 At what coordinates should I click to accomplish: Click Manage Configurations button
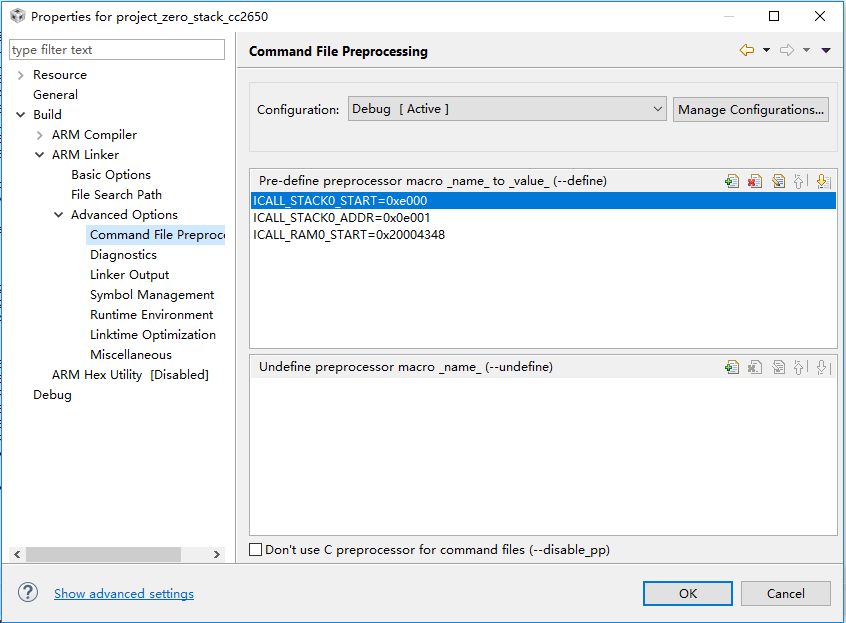coord(751,109)
